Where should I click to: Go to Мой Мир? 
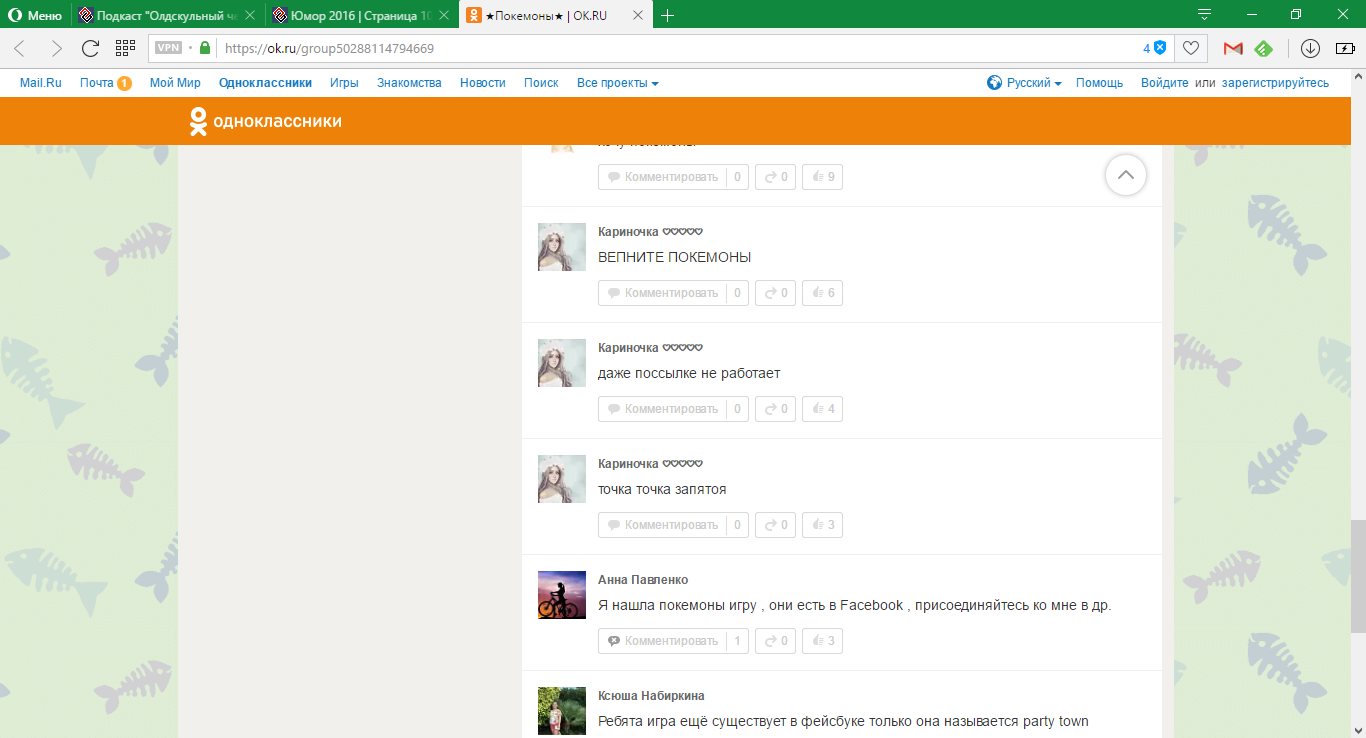coord(175,83)
